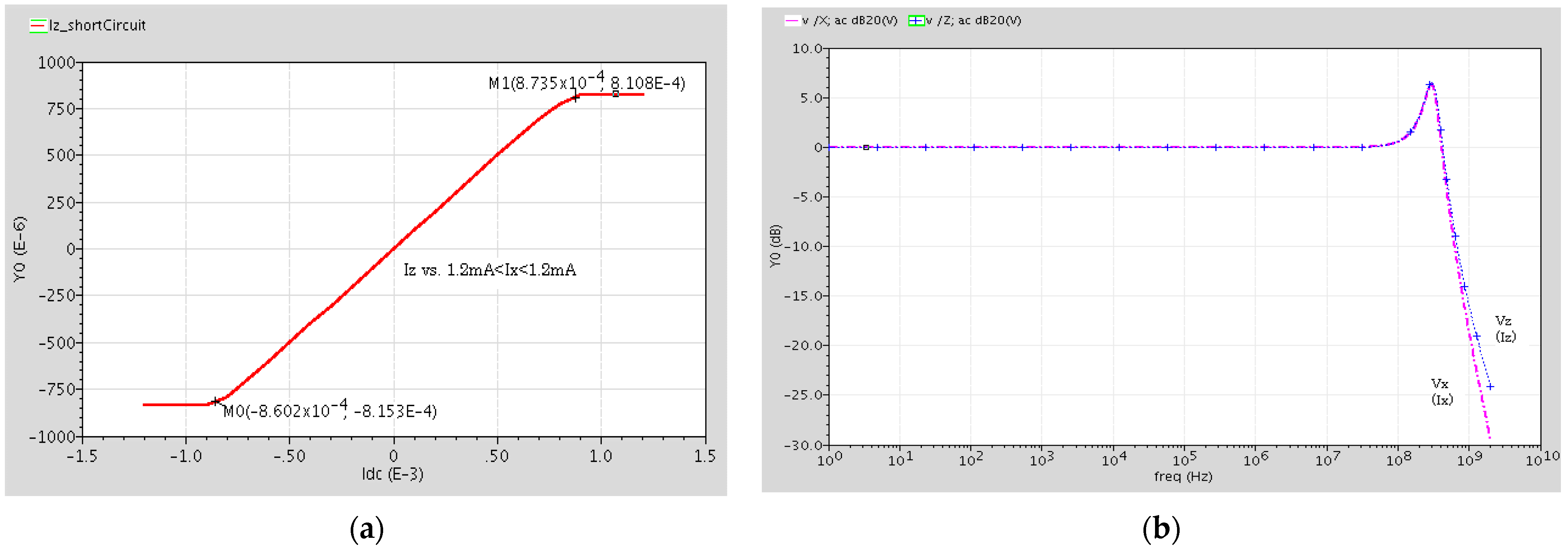
Task: Select the v /Z; ac dB20(V) legend text
Action: [x=973, y=21]
